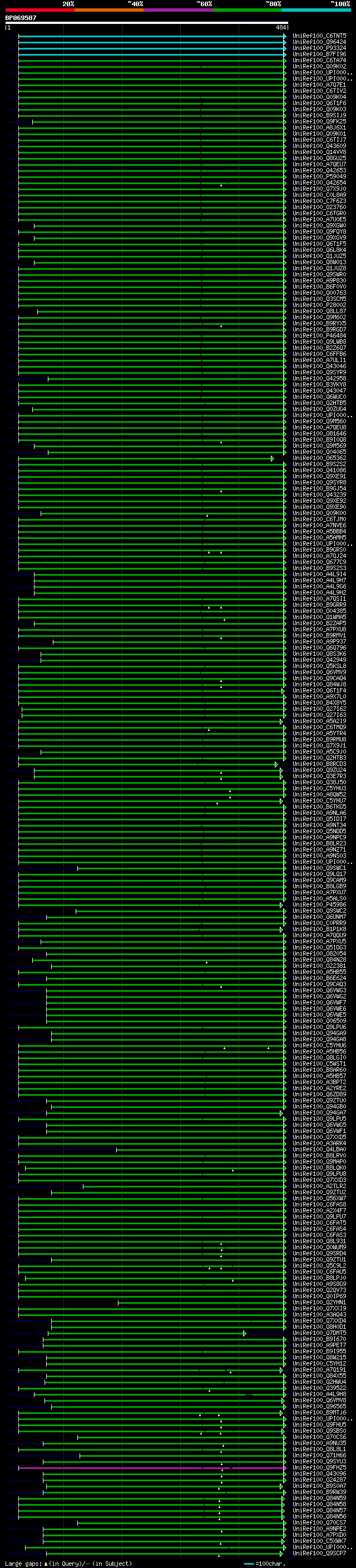
Task: Select the label UniRef100_Q9FQY8
Action: tap(319, 231)
